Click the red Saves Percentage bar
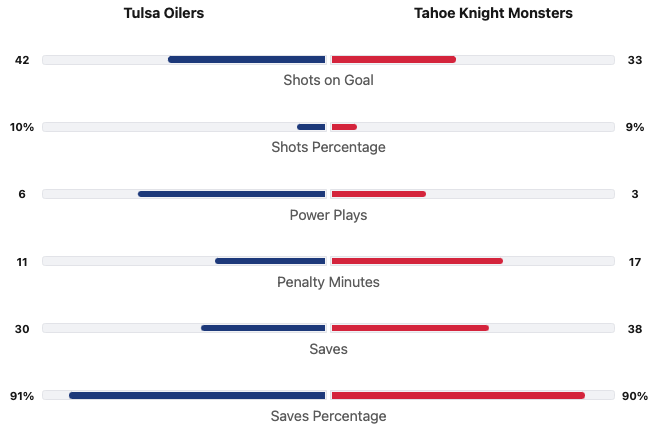The image size is (654, 428). [458, 395]
